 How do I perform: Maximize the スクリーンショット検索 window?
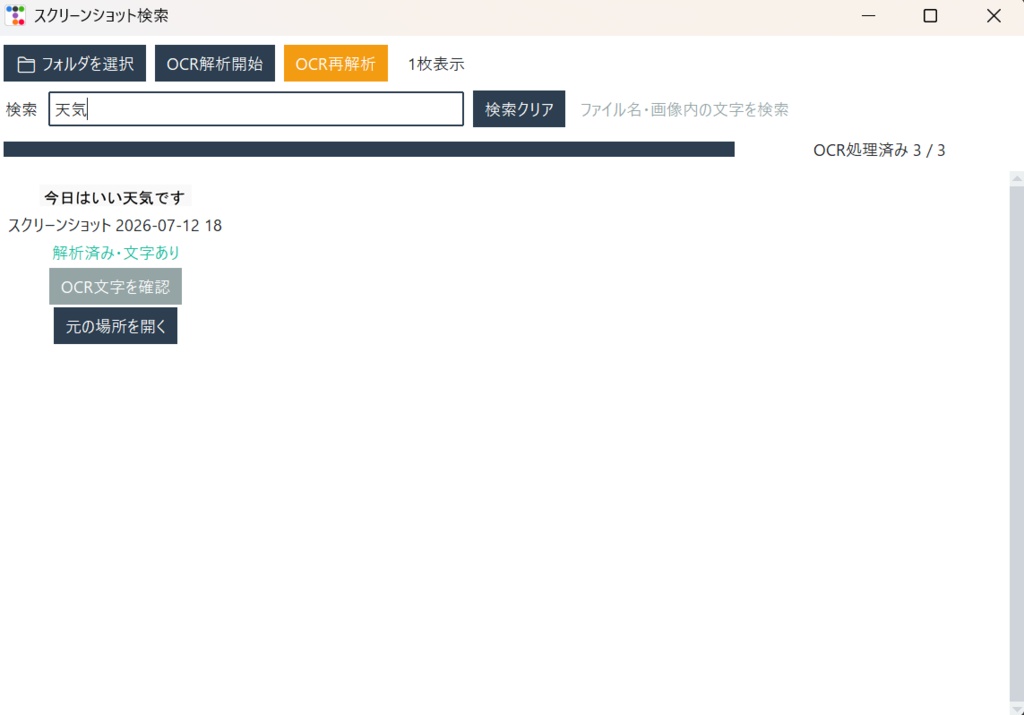click(x=930, y=16)
